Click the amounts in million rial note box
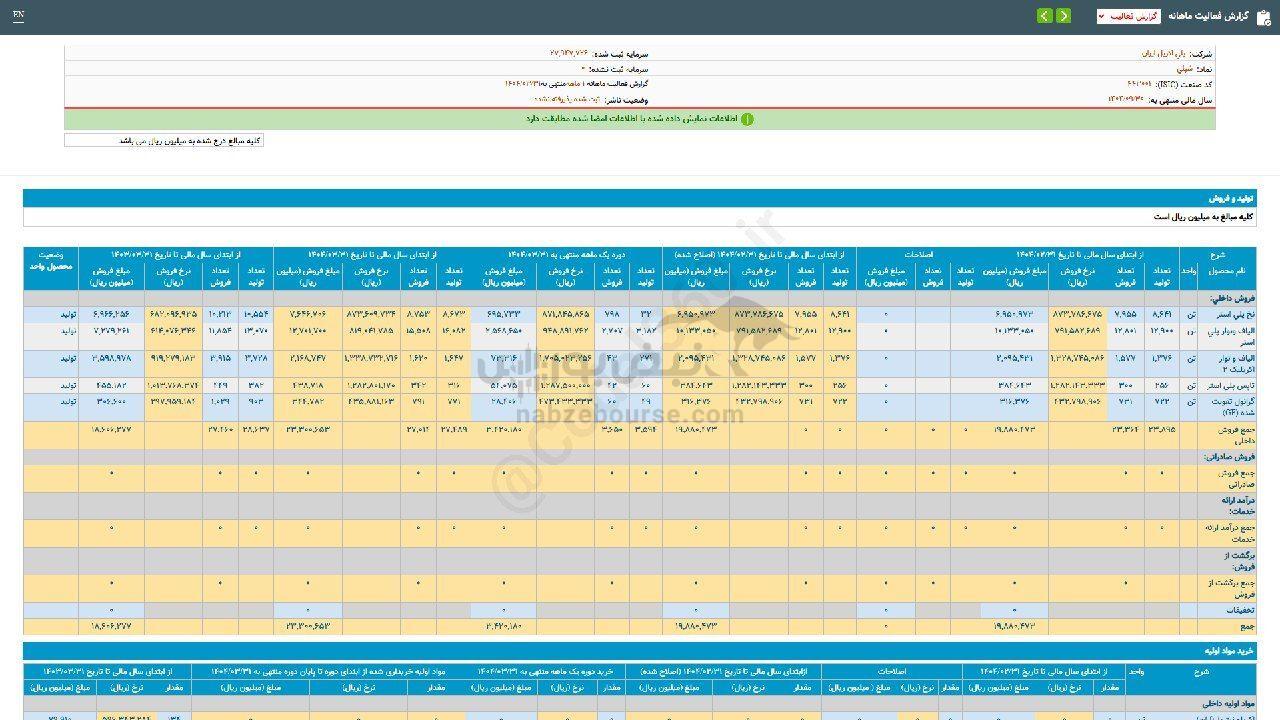The image size is (1280, 720). tap(164, 141)
